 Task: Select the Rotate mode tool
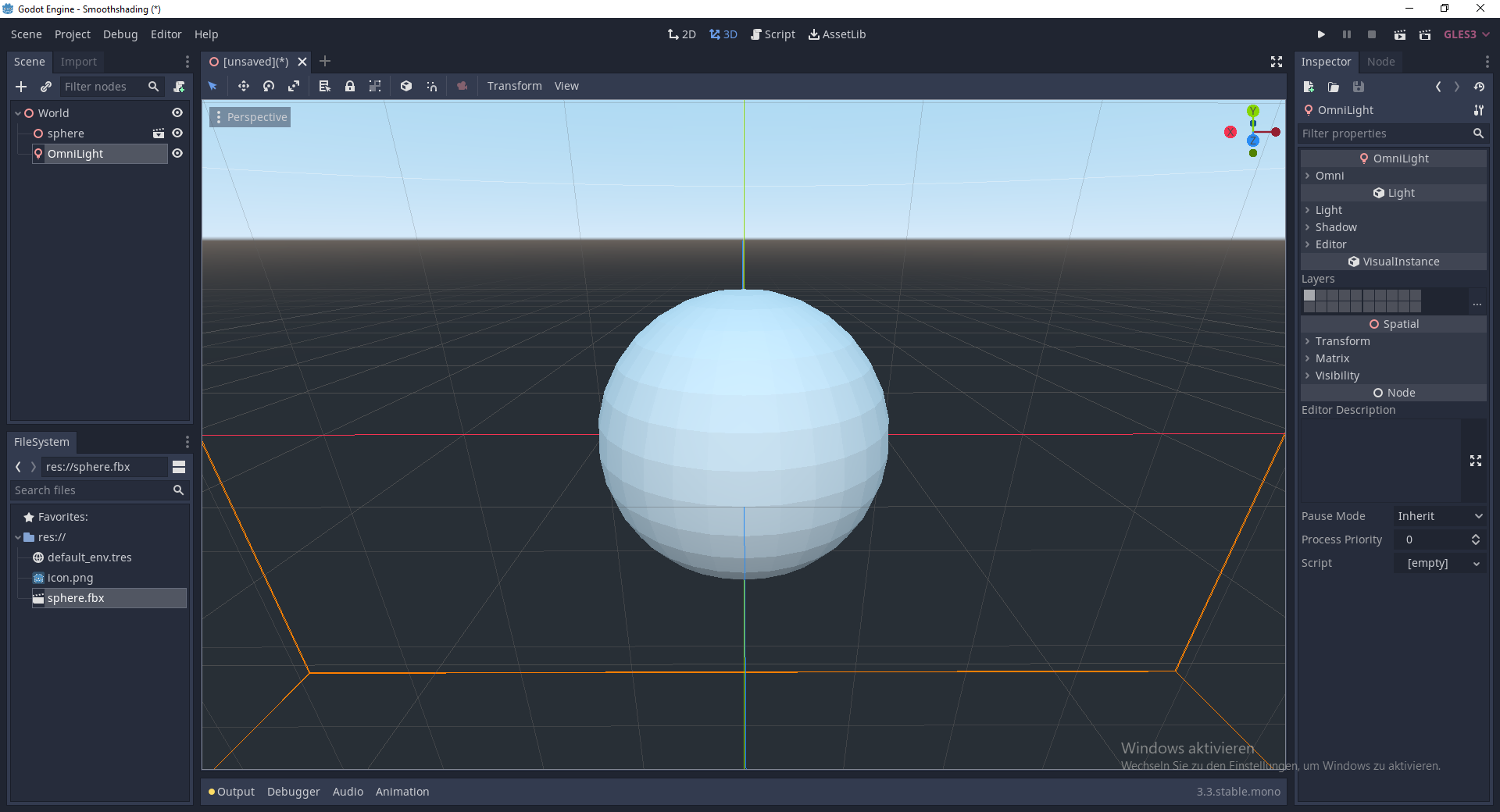268,86
